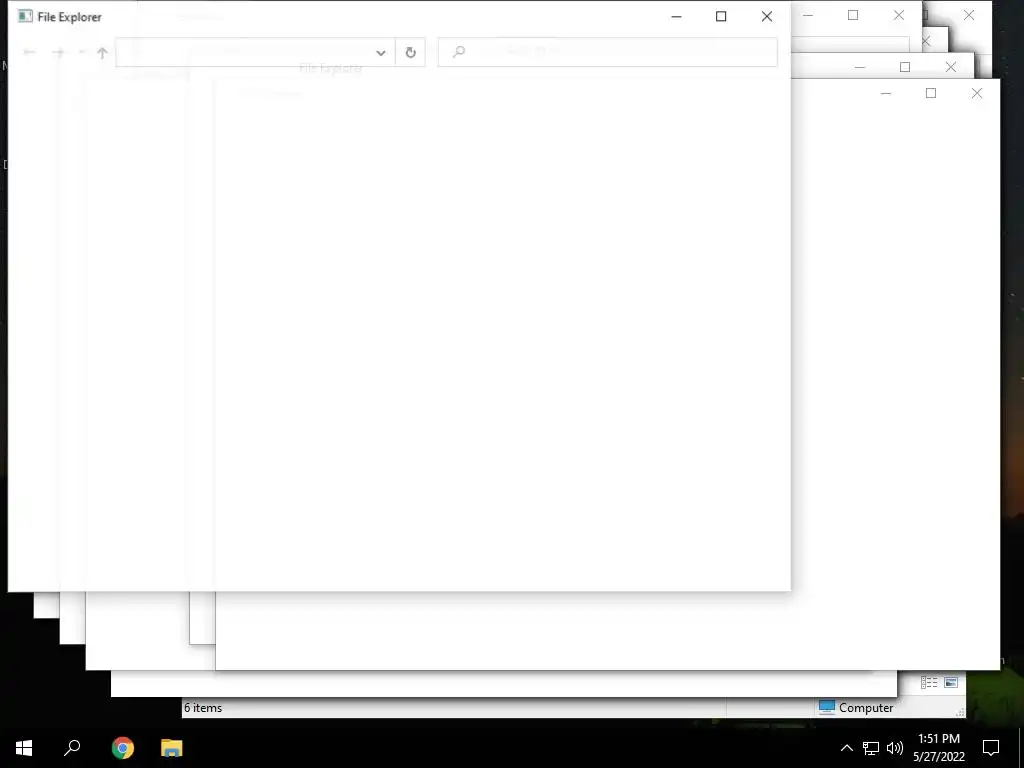Switch to details view in back window
Screen dimensions: 1024x768
(929, 682)
